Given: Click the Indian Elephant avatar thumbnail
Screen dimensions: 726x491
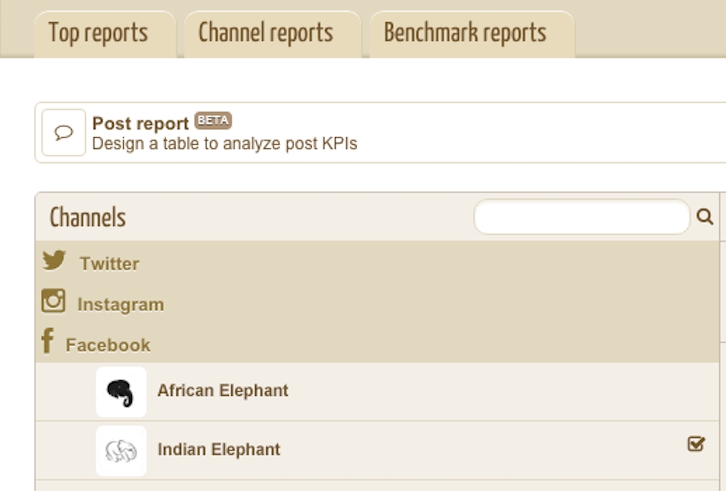Looking at the screenshot, I should tap(121, 451).
